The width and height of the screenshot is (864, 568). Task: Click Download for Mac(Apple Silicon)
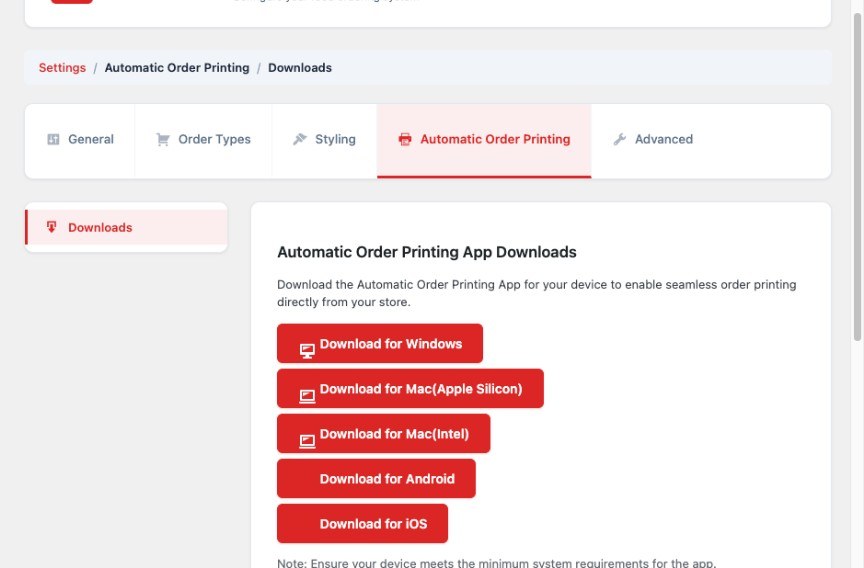pos(411,389)
